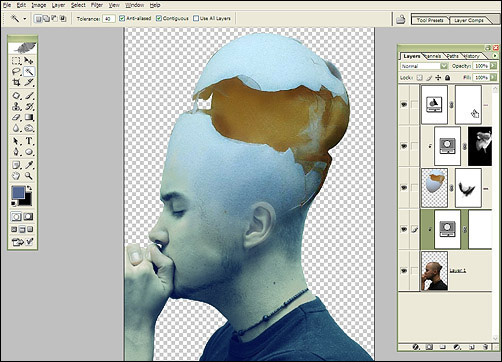Select the Crop tool
The height and width of the screenshot is (362, 502).
[16, 82]
